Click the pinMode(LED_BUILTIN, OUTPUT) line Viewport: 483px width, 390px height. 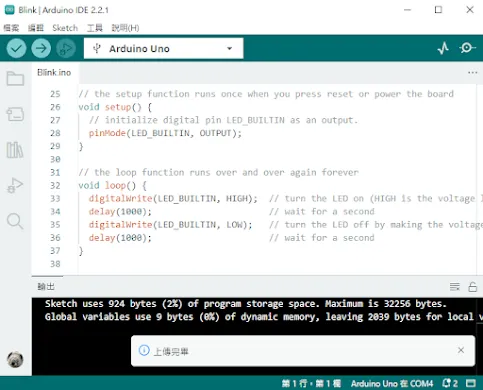[x=165, y=133]
